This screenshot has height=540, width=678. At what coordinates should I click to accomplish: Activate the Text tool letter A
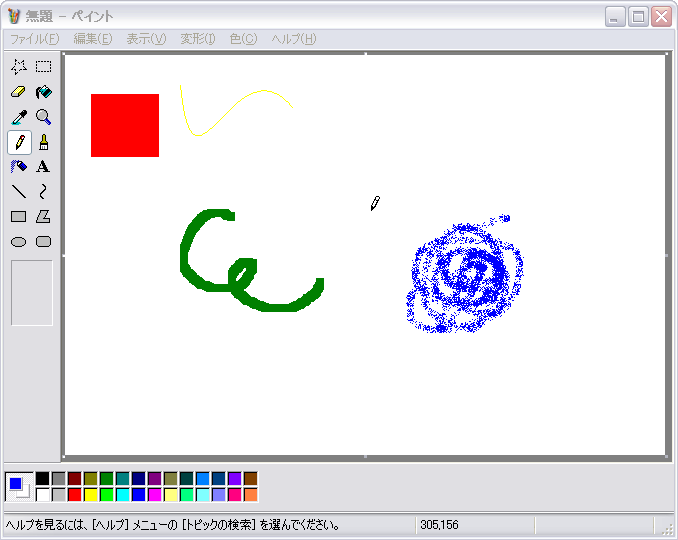click(x=43, y=167)
